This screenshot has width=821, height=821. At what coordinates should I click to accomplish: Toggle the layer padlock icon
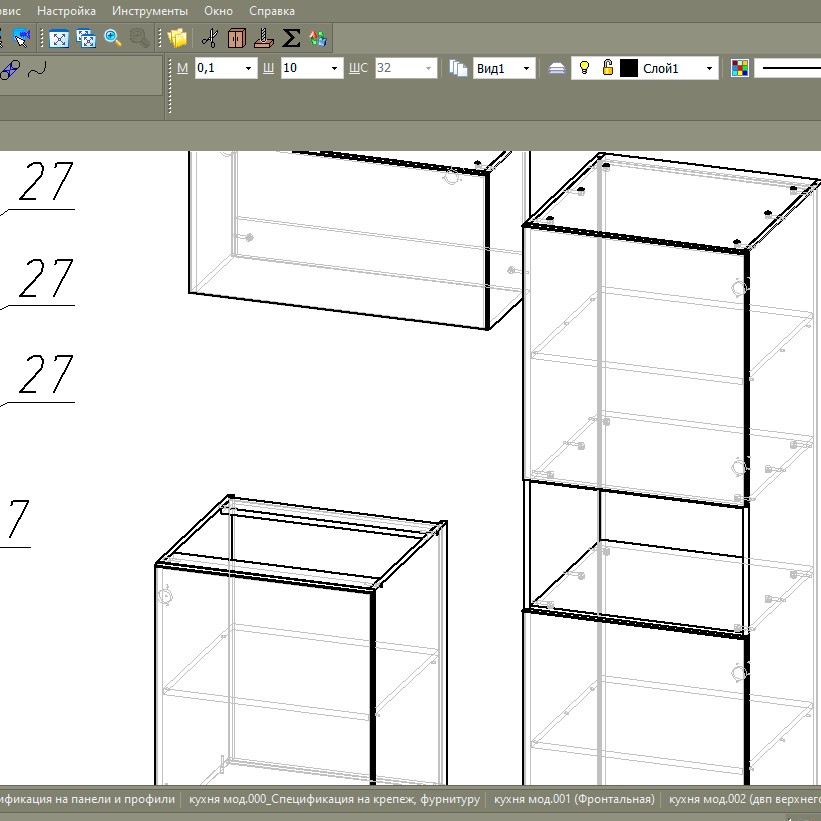tap(607, 68)
